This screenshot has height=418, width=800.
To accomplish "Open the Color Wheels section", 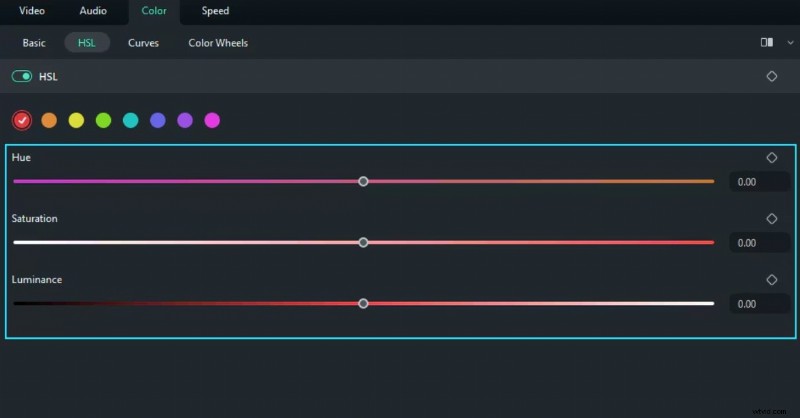I will (218, 43).
